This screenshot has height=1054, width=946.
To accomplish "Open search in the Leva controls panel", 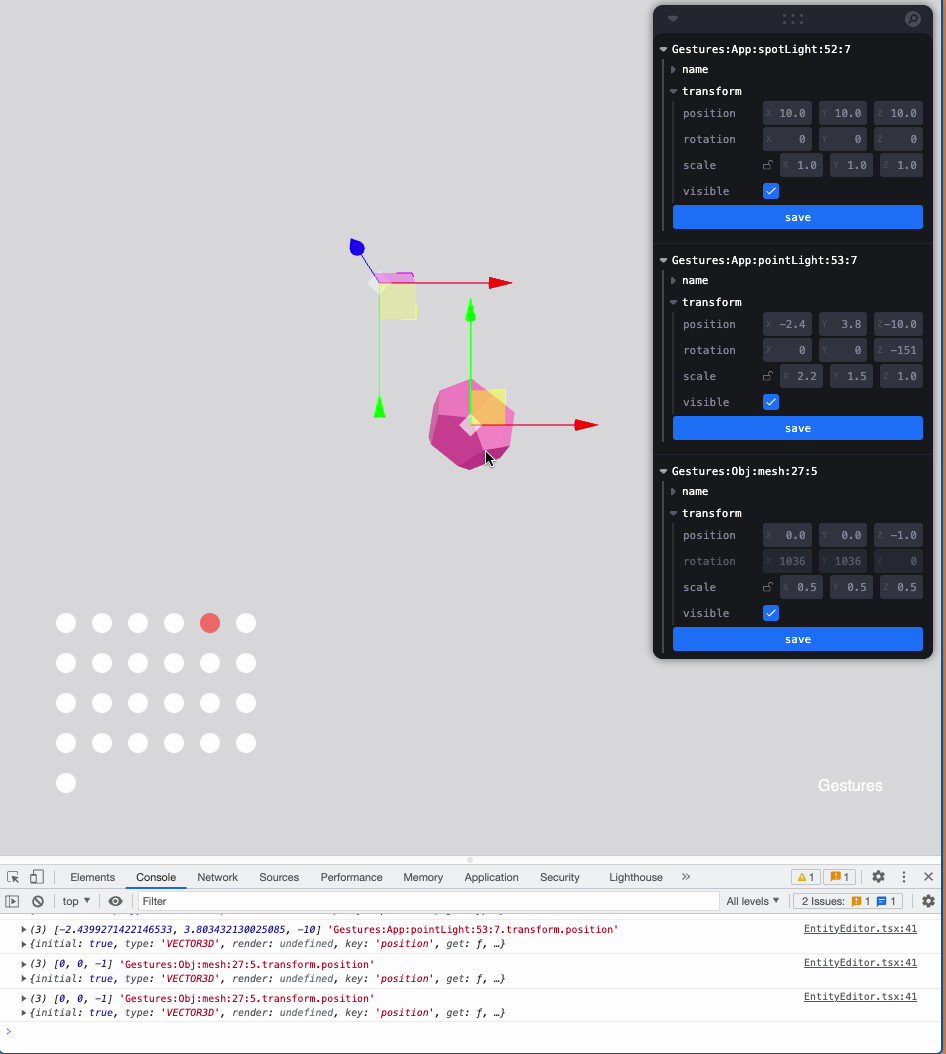I will [x=912, y=19].
